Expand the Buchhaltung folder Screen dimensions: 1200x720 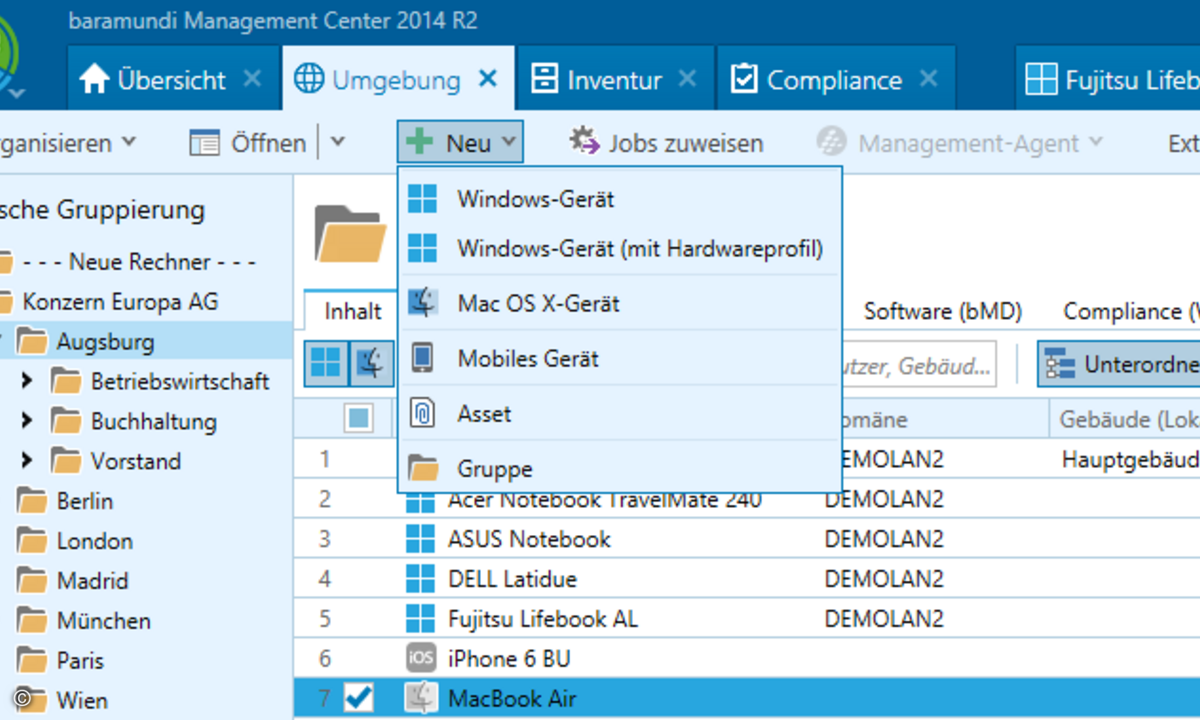coord(26,421)
